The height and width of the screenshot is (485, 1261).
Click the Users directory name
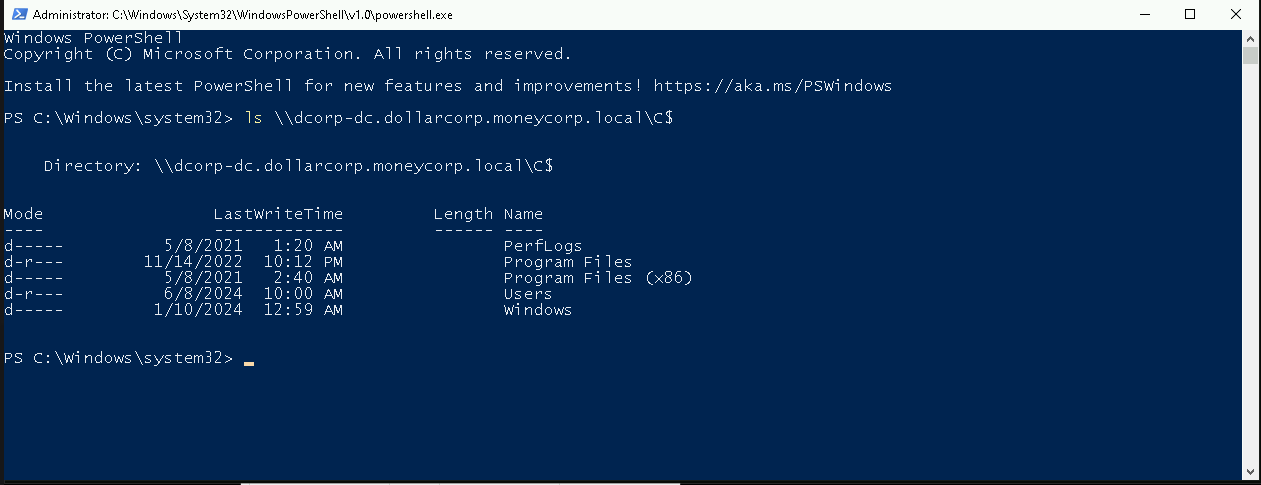527,294
